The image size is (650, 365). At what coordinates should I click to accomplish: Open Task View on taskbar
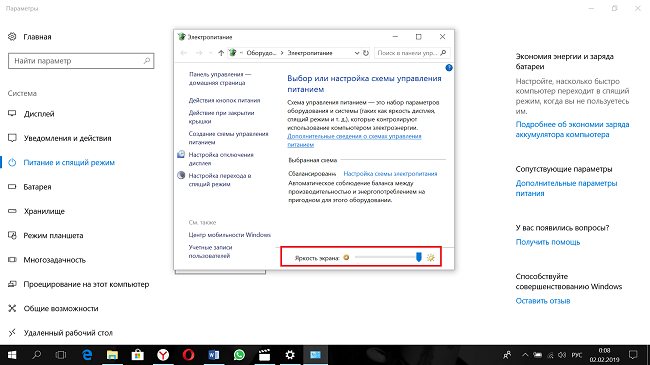tap(61, 355)
